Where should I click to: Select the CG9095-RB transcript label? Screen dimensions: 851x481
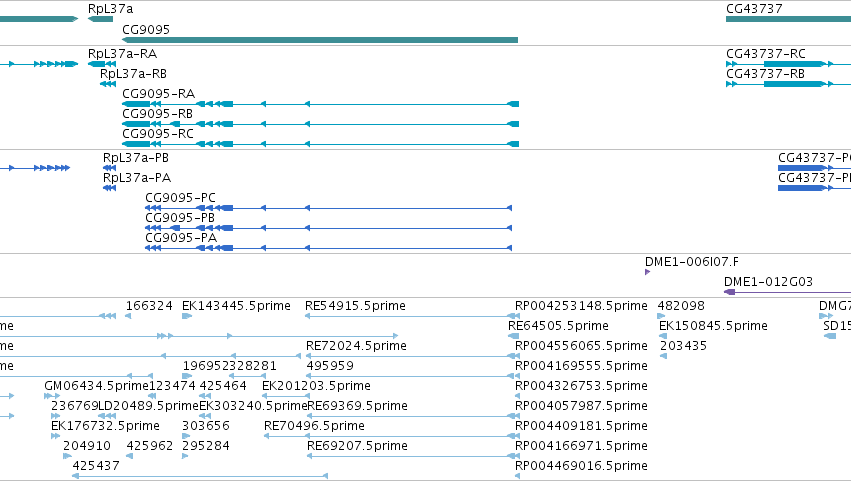(x=157, y=114)
